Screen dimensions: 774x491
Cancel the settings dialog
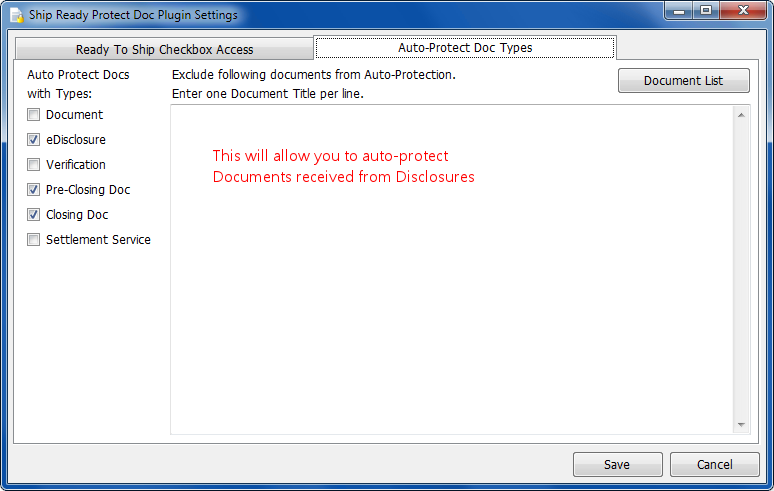714,464
